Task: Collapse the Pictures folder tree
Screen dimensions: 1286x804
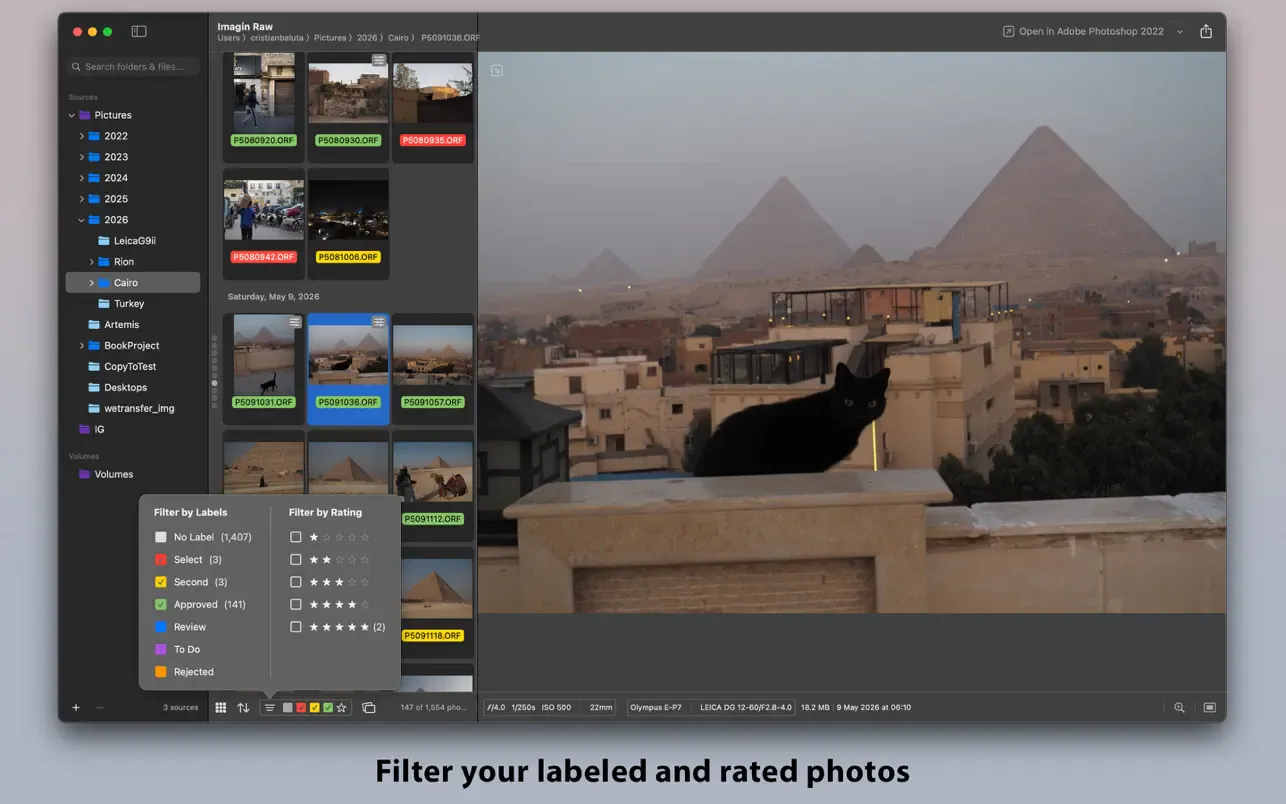Action: click(x=71, y=115)
